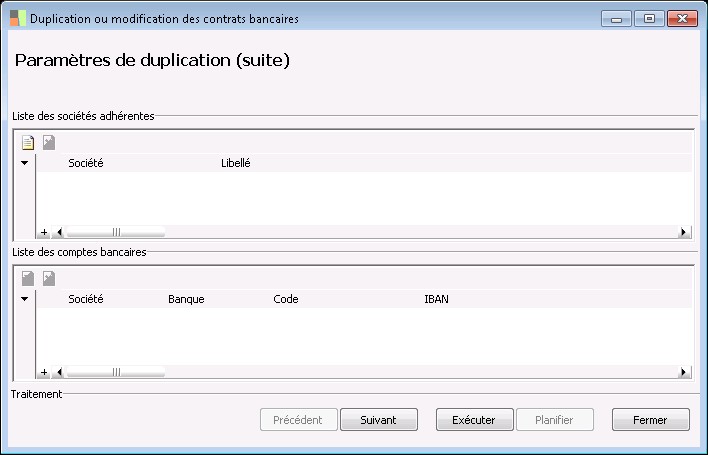Image resolution: width=708 pixels, height=455 pixels.
Task: Maximize the Duplication window
Action: pyautogui.click(x=649, y=19)
